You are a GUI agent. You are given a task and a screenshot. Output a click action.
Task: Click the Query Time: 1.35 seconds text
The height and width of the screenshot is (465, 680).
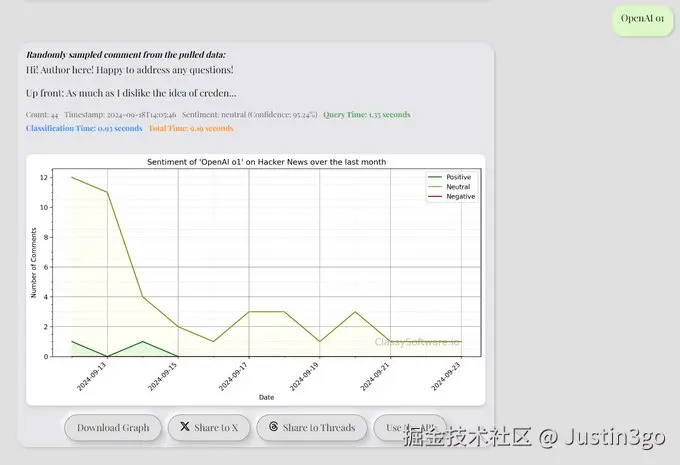[x=367, y=115]
